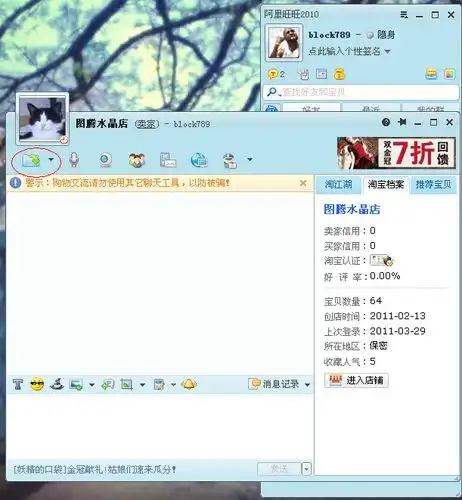Send a nudge with bell icon
The image size is (462, 500).
[189, 384]
